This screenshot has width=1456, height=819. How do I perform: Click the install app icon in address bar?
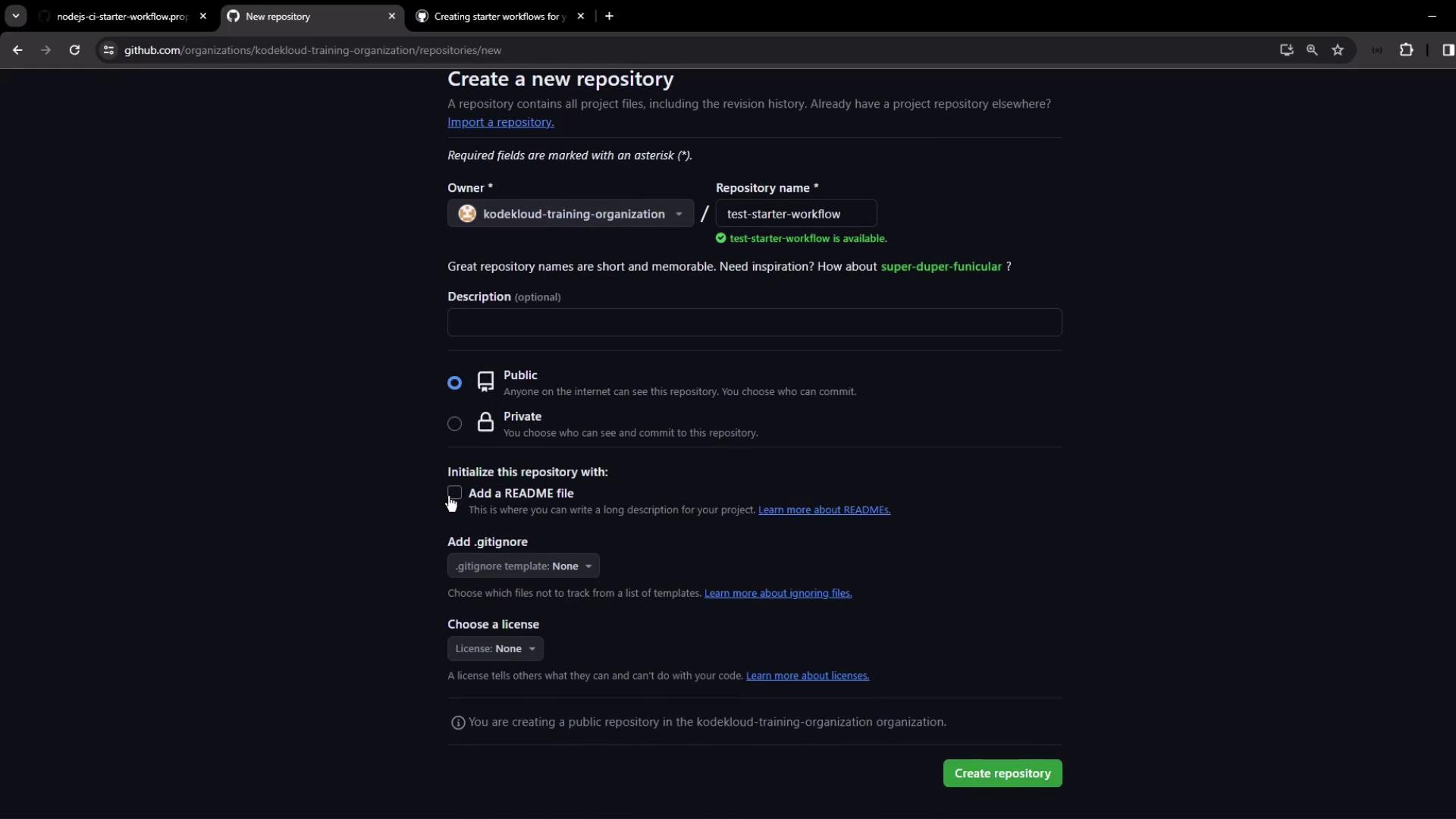1286,50
